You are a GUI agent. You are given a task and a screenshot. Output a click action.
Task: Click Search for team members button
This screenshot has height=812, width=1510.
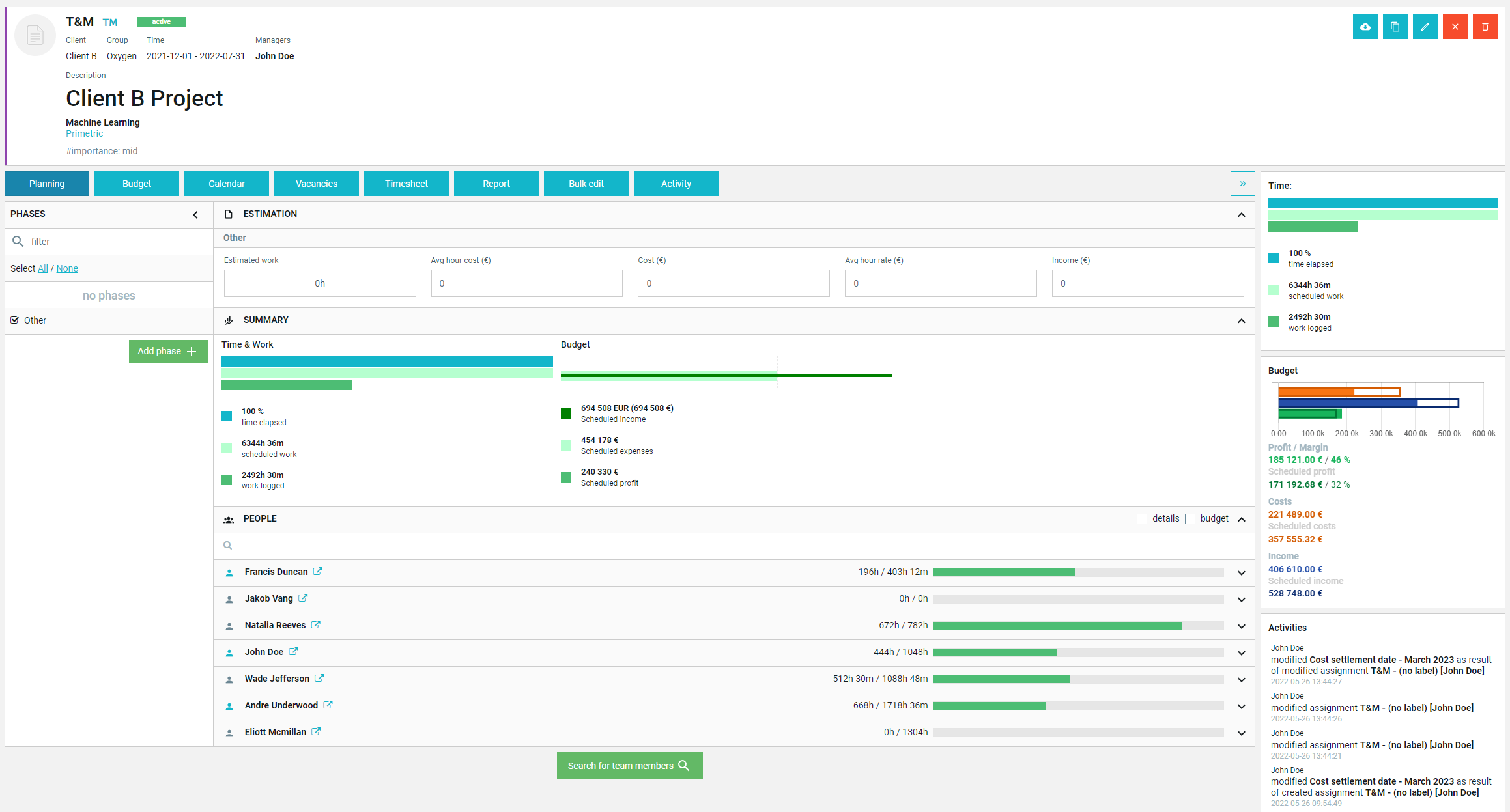pos(629,766)
